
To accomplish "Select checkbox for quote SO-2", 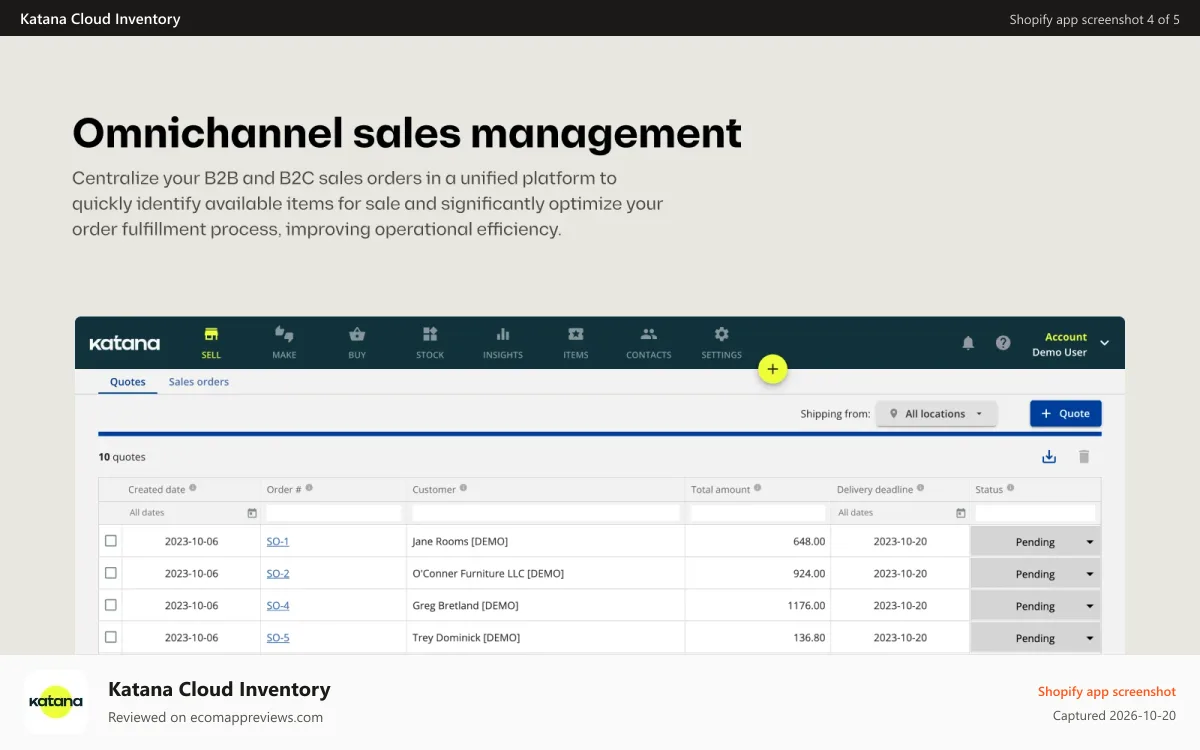I will pyautogui.click(x=111, y=573).
